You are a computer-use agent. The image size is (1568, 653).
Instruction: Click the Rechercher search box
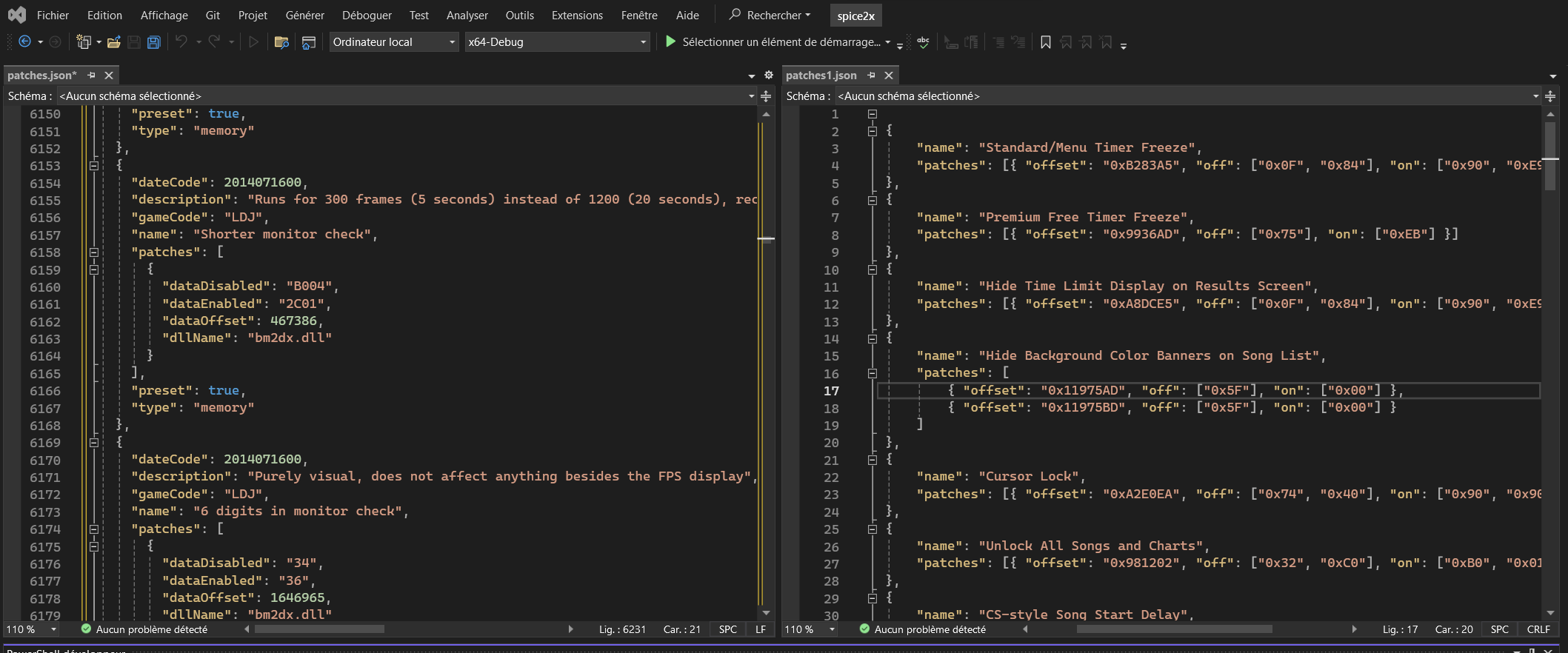770,15
